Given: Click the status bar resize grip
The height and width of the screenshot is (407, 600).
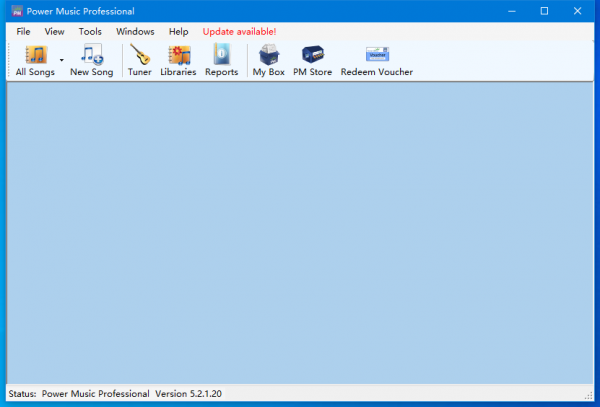Looking at the screenshot, I should (x=587, y=397).
